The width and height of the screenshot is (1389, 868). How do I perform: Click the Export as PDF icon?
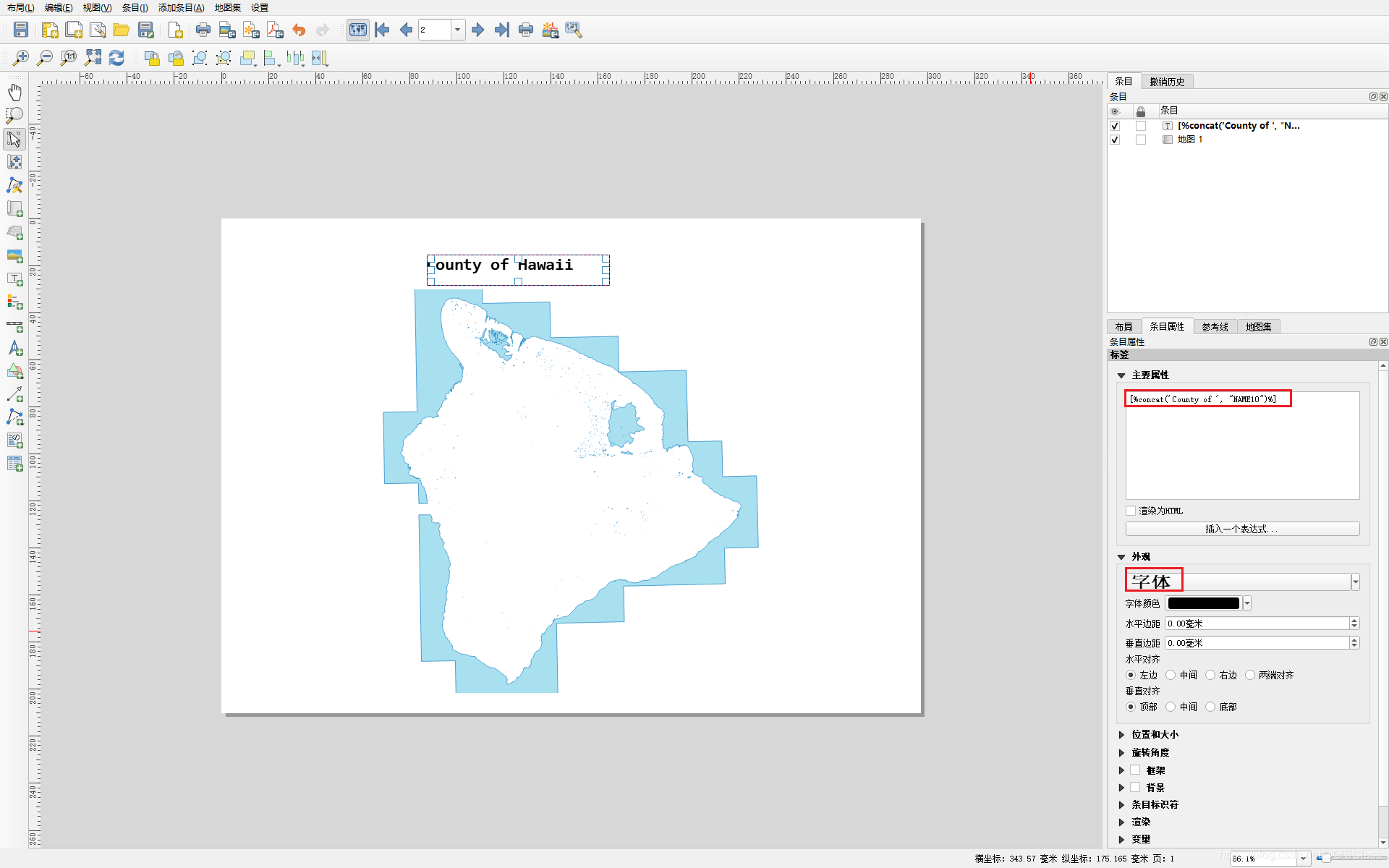275,30
